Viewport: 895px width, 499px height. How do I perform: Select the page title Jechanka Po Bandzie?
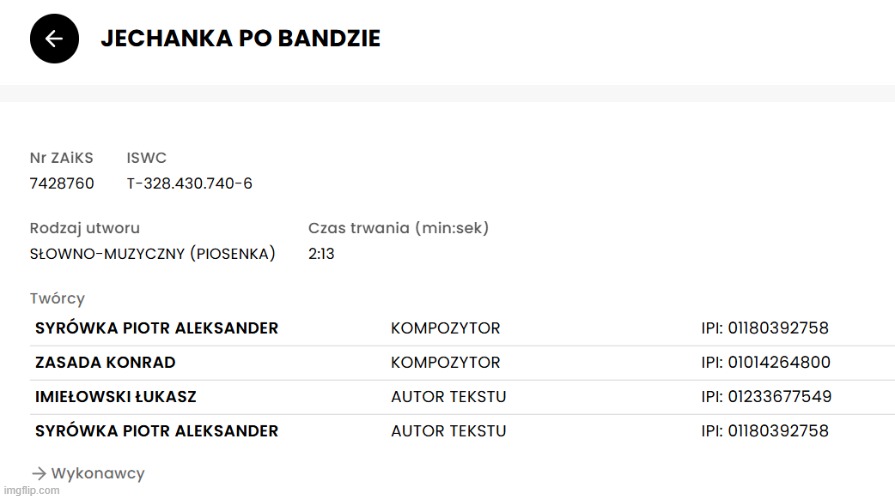[x=240, y=39]
